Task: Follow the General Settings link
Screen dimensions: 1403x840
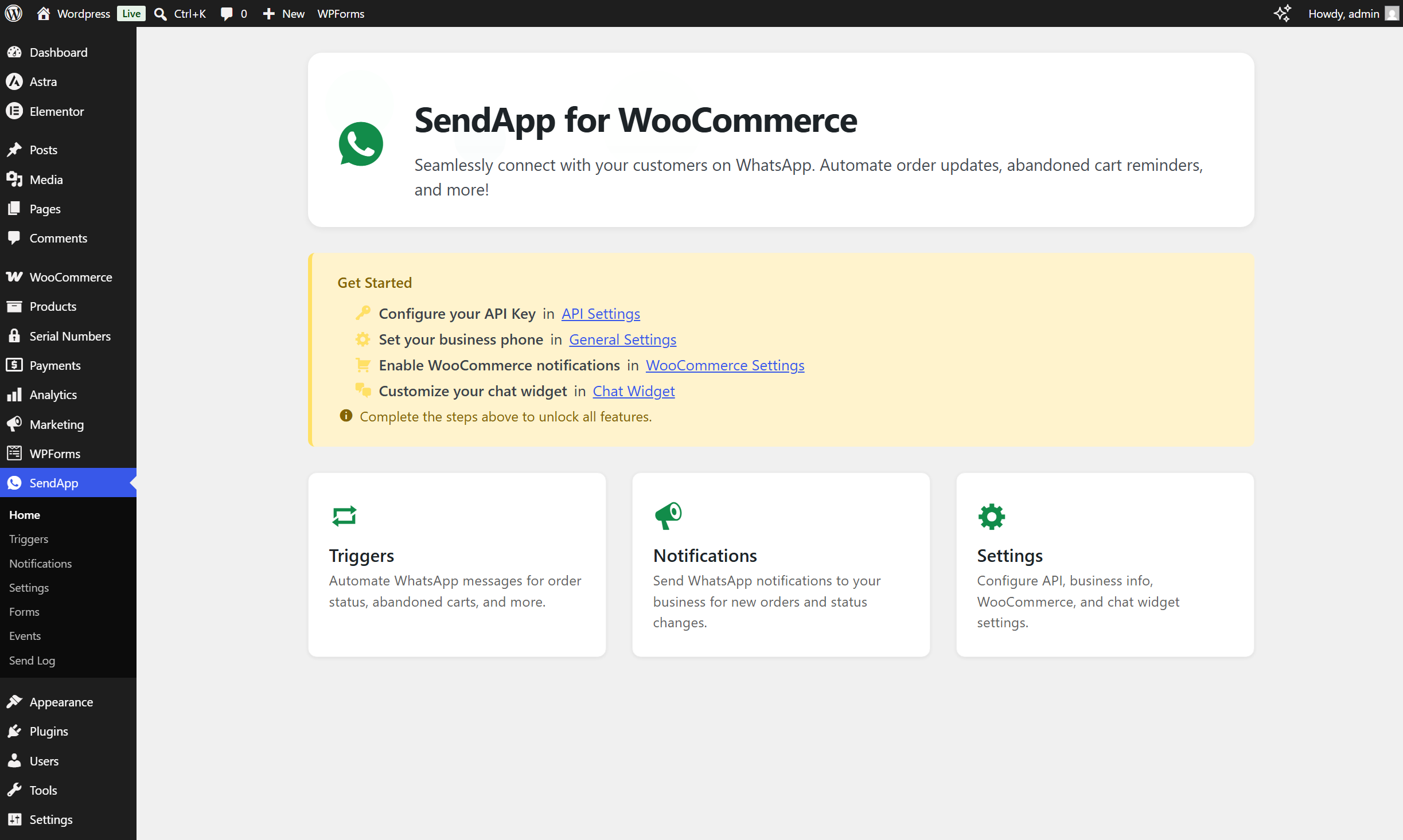Action: 622,339
